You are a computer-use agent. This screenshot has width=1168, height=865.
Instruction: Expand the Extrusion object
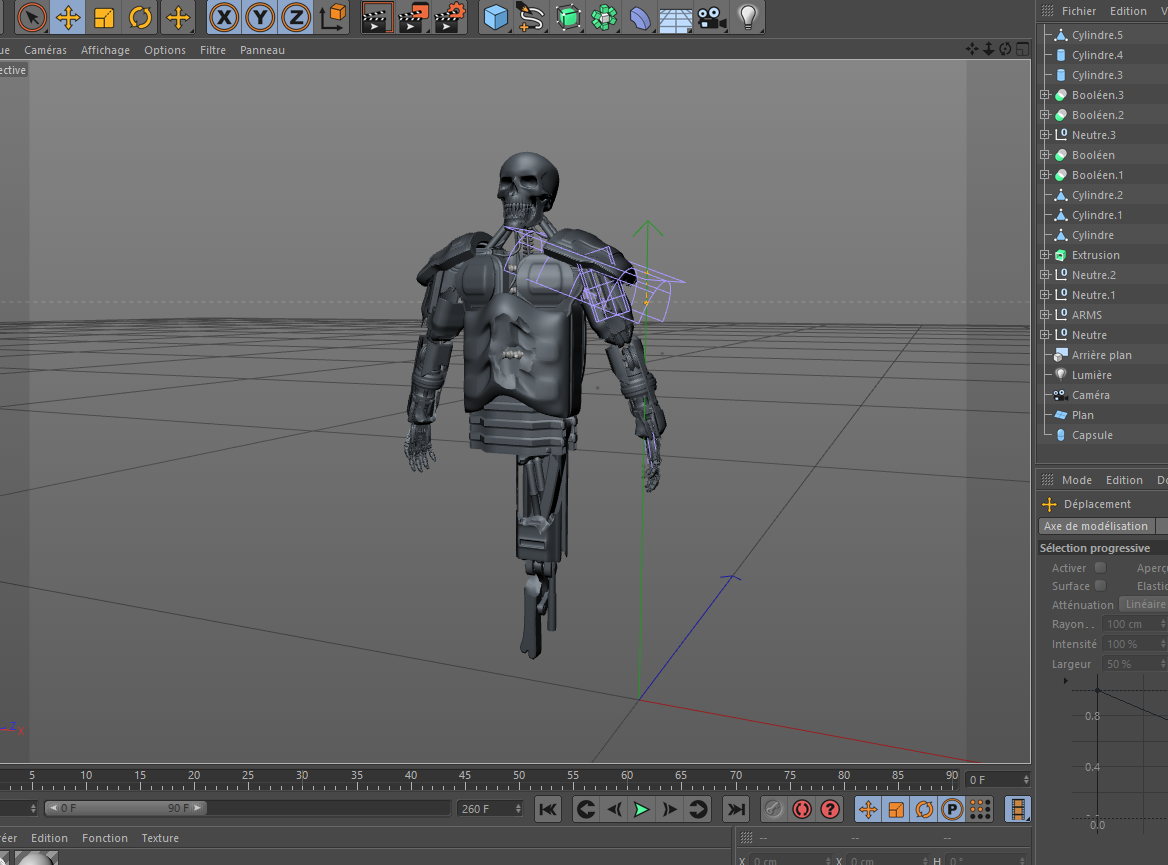(x=1045, y=255)
